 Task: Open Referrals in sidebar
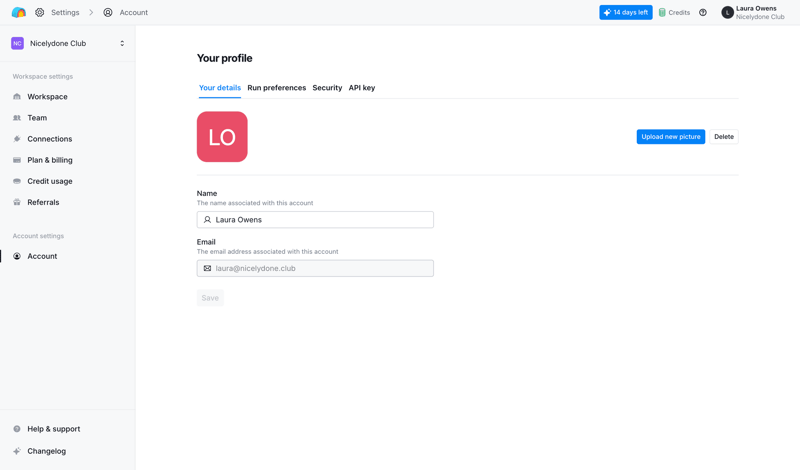coord(43,203)
